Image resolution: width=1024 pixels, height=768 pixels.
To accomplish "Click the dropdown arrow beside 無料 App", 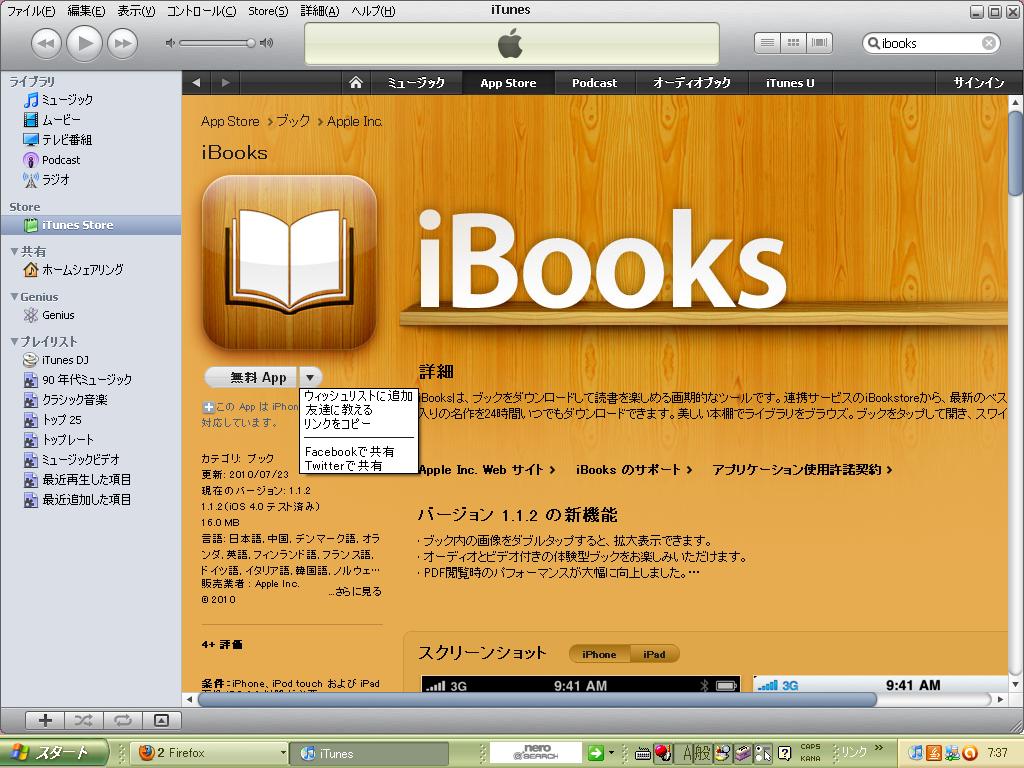I will pos(310,377).
